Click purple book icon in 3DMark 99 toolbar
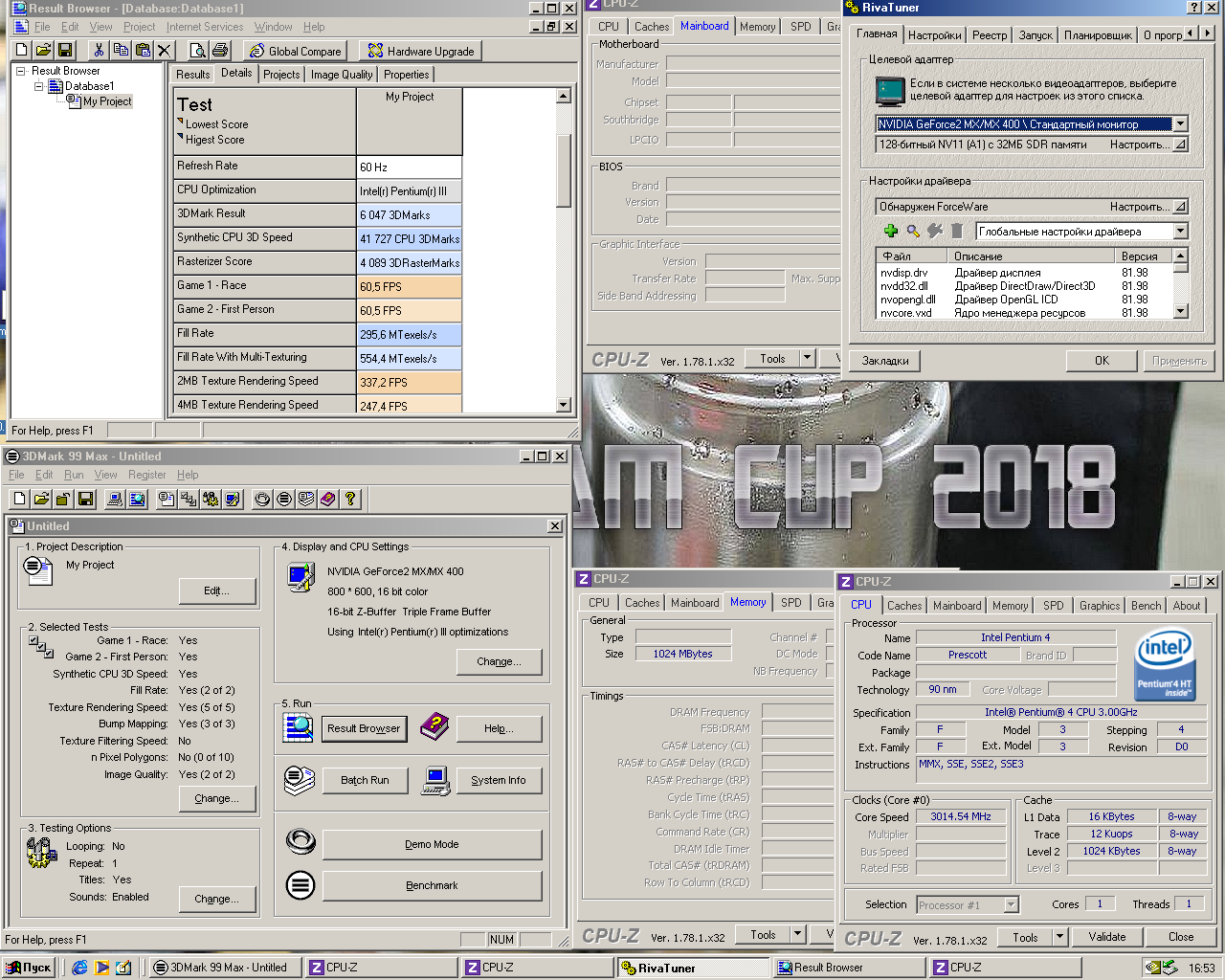The height and width of the screenshot is (980, 1225). (328, 499)
